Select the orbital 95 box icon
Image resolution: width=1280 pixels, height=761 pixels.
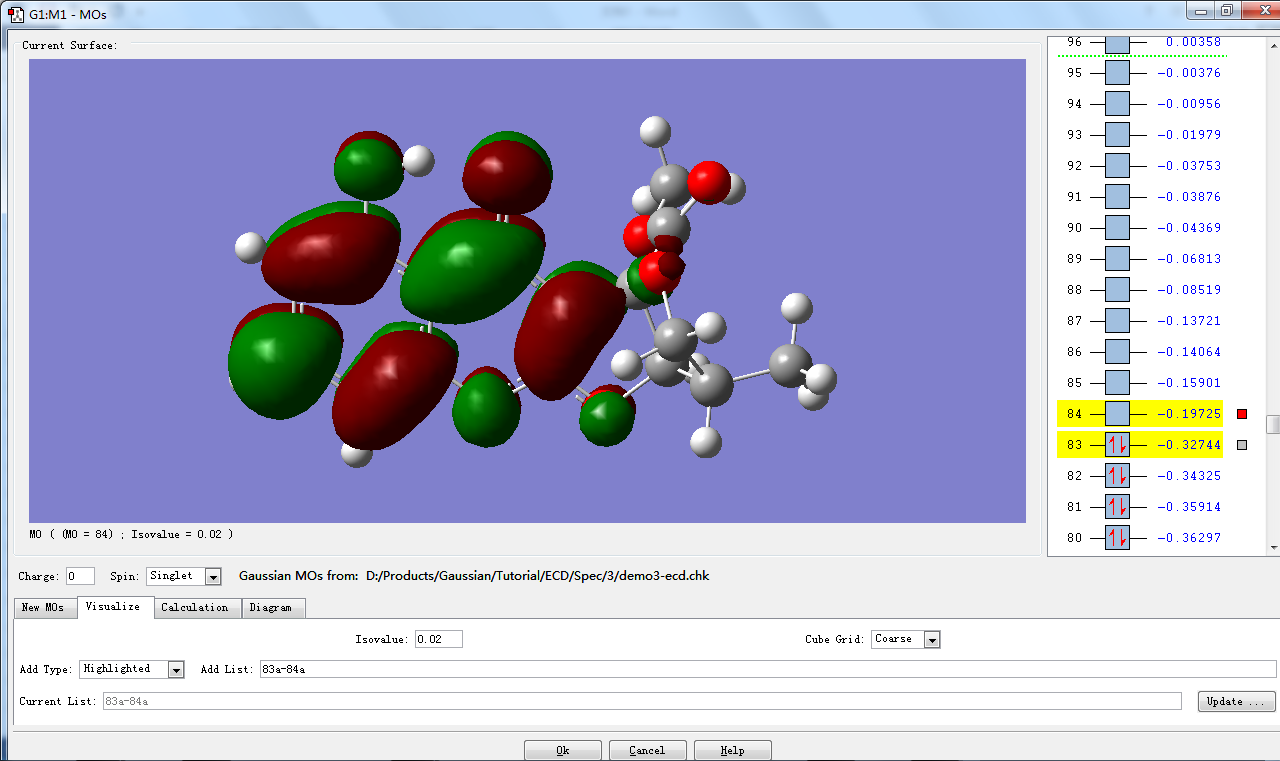(1117, 73)
